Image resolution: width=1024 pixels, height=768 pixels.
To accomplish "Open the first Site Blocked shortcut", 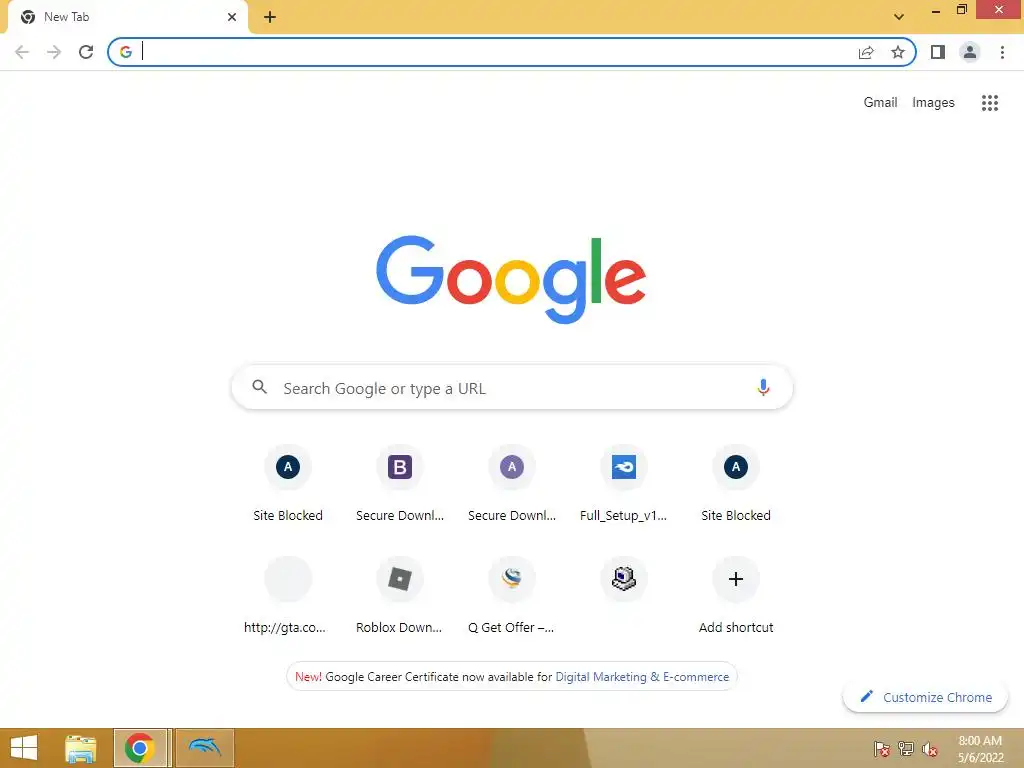I will pos(288,484).
